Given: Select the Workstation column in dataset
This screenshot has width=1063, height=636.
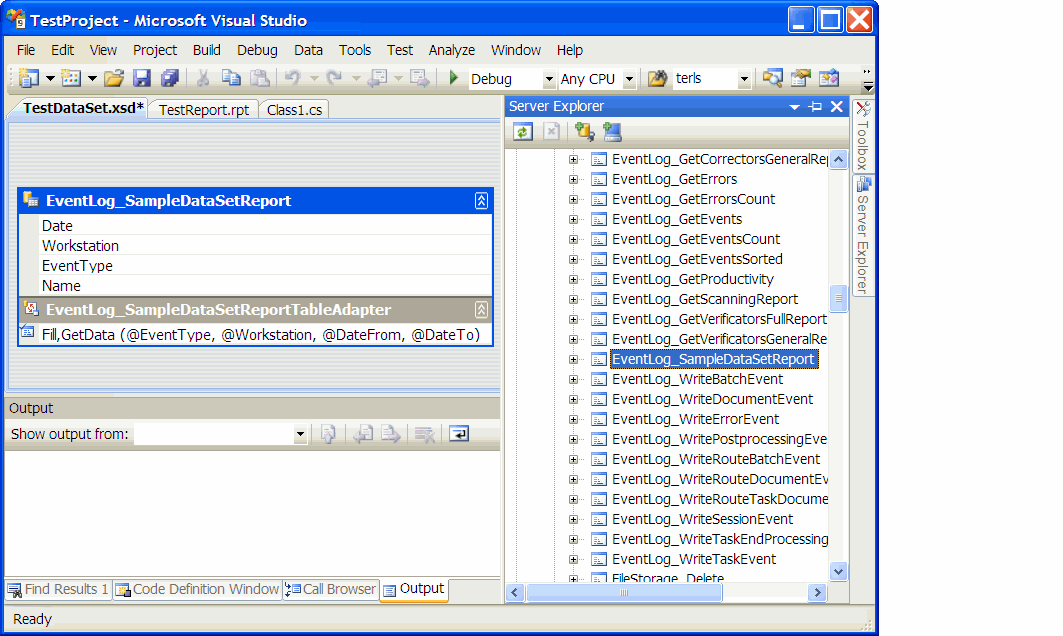Looking at the screenshot, I should [x=80, y=246].
